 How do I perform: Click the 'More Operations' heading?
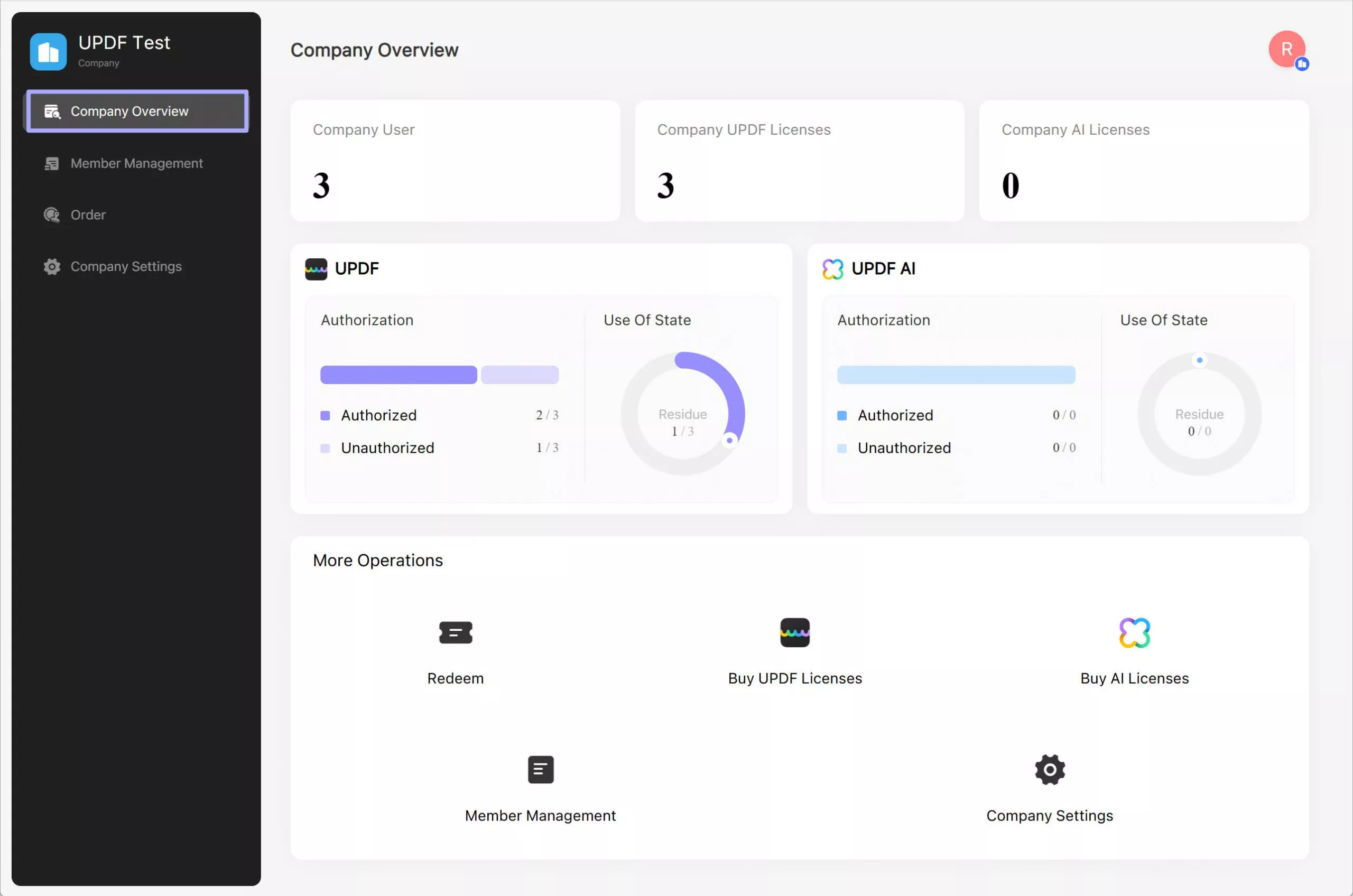(x=378, y=561)
